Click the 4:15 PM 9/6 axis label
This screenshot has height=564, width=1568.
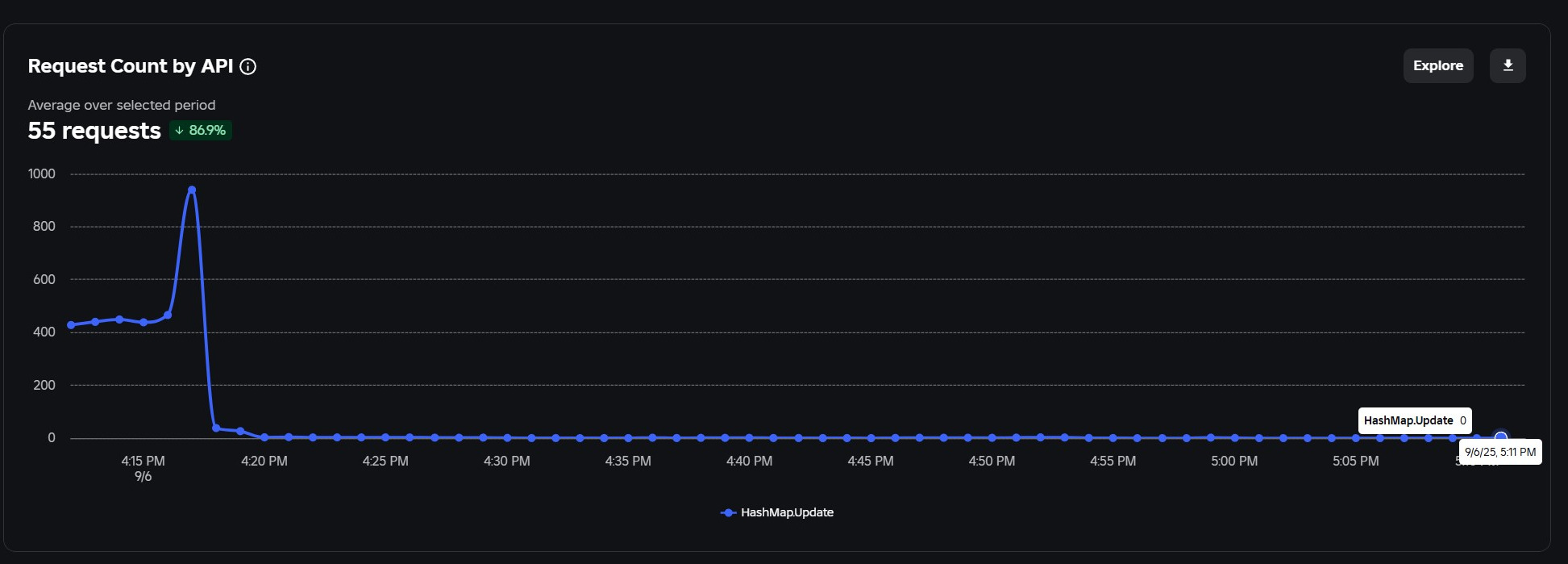143,468
